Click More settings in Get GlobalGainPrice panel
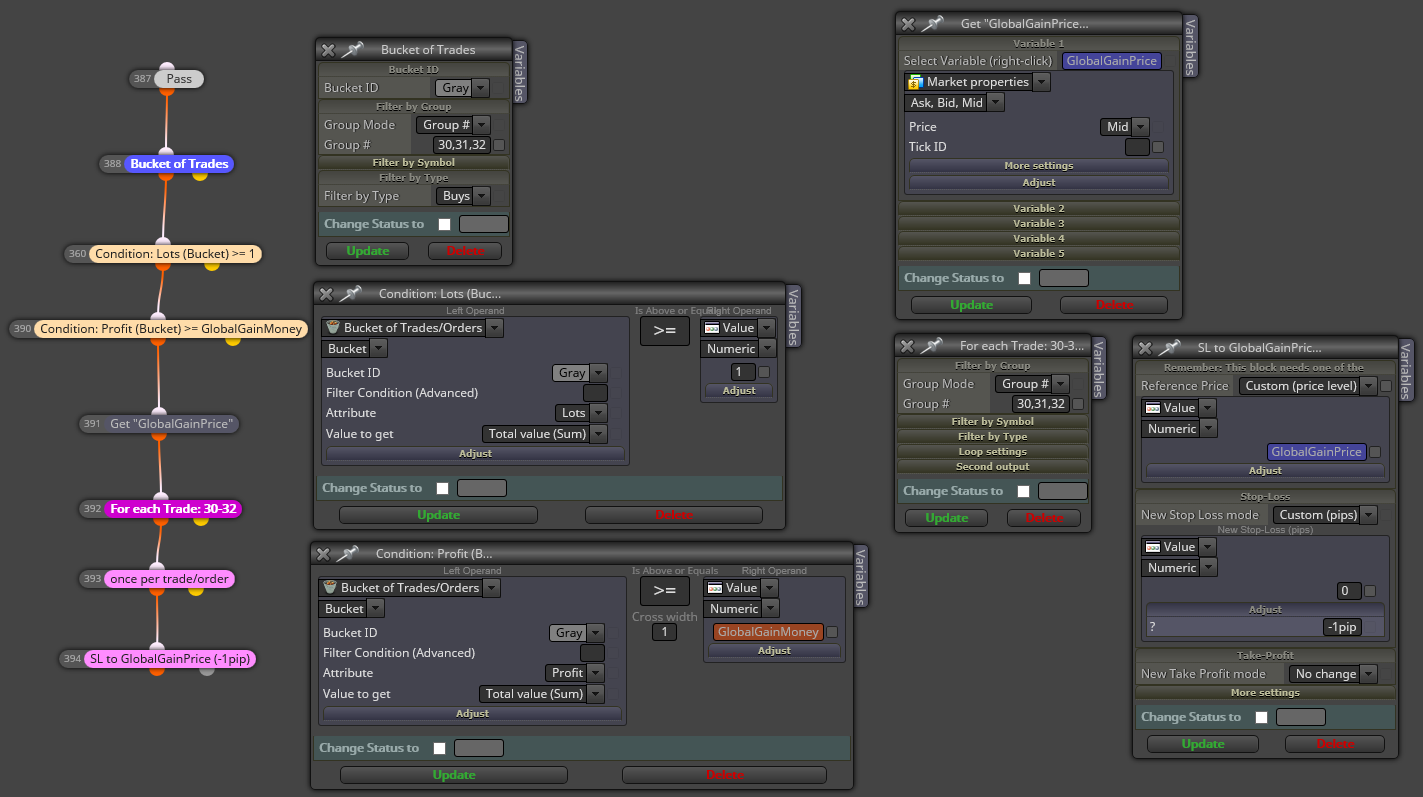The image size is (1423, 797). 1039,166
